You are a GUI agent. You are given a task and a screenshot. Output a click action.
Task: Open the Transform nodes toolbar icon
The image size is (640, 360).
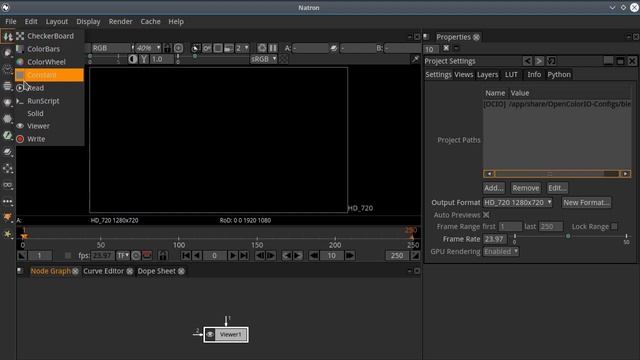[x=8, y=169]
